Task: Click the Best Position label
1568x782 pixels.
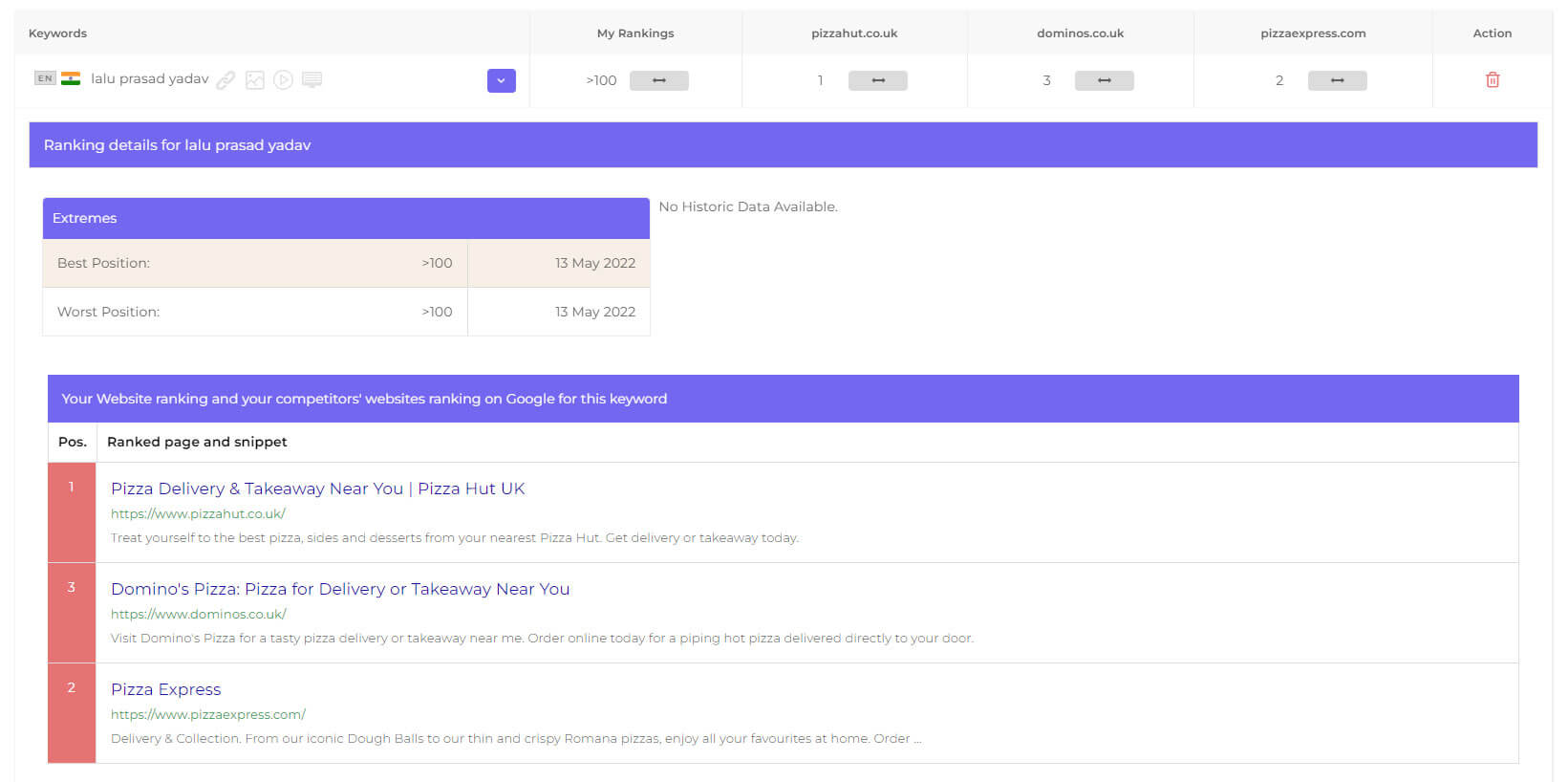Action: coord(103,263)
